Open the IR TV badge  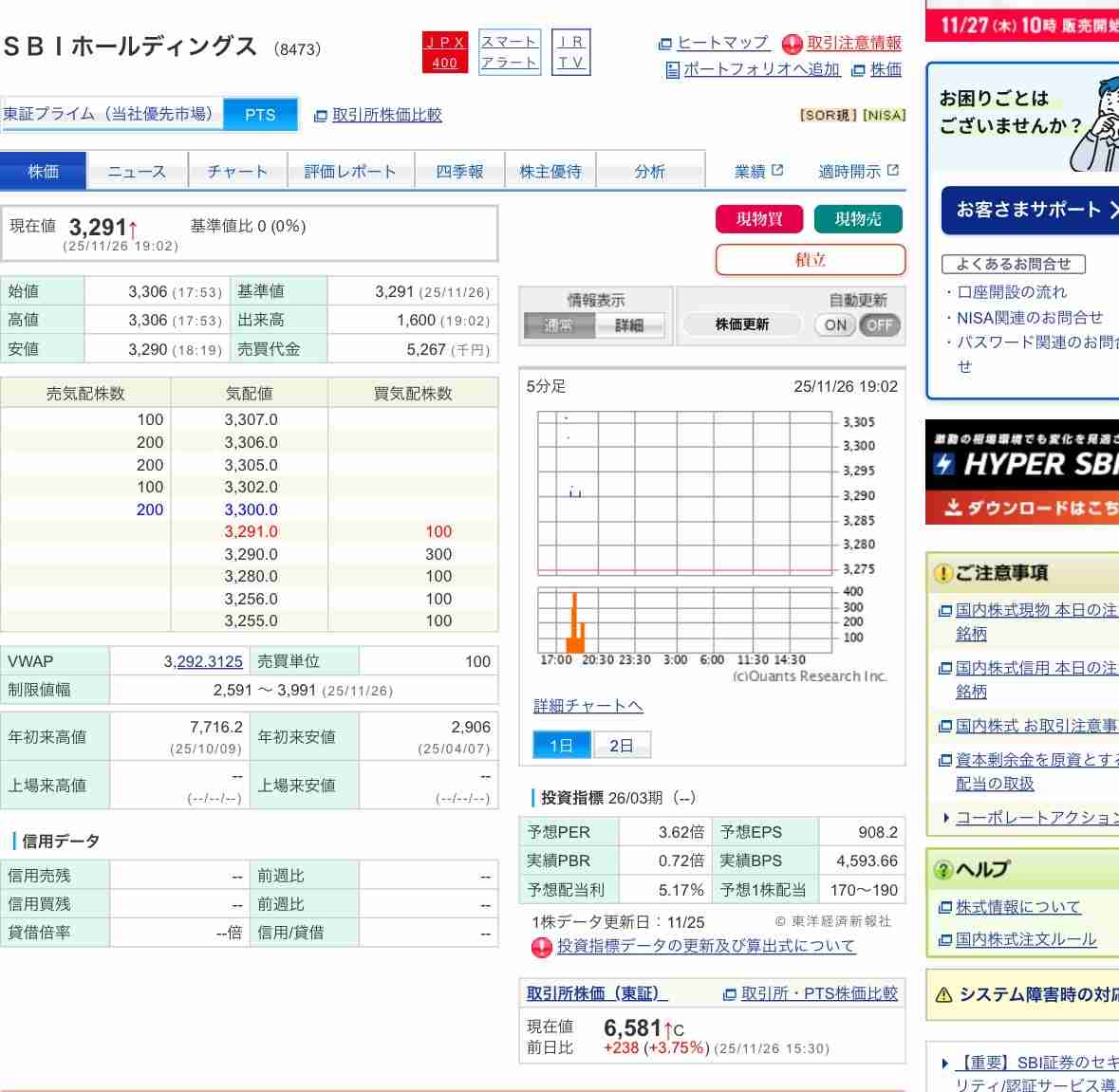click(x=571, y=52)
